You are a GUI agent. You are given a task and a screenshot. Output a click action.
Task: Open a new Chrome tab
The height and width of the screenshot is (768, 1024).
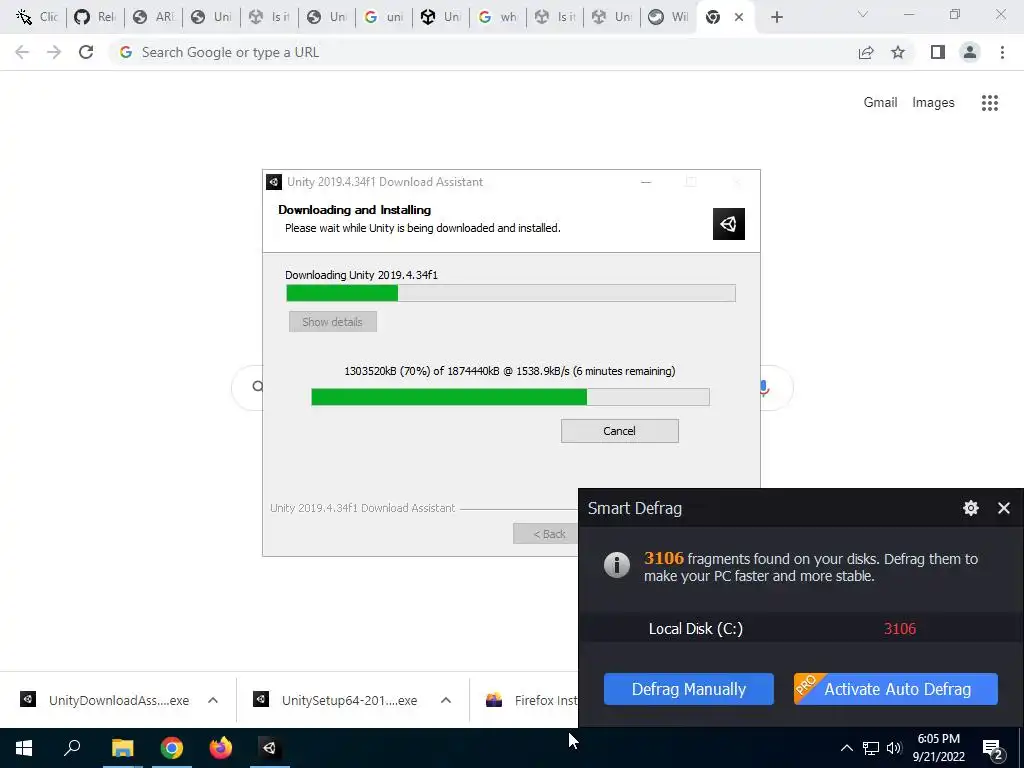(776, 17)
